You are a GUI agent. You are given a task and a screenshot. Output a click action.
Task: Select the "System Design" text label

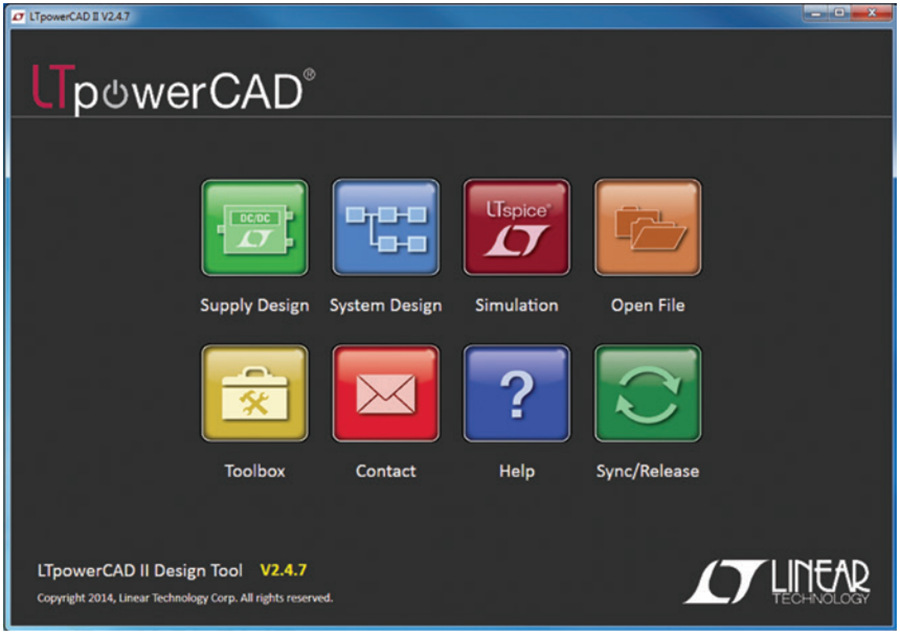385,305
